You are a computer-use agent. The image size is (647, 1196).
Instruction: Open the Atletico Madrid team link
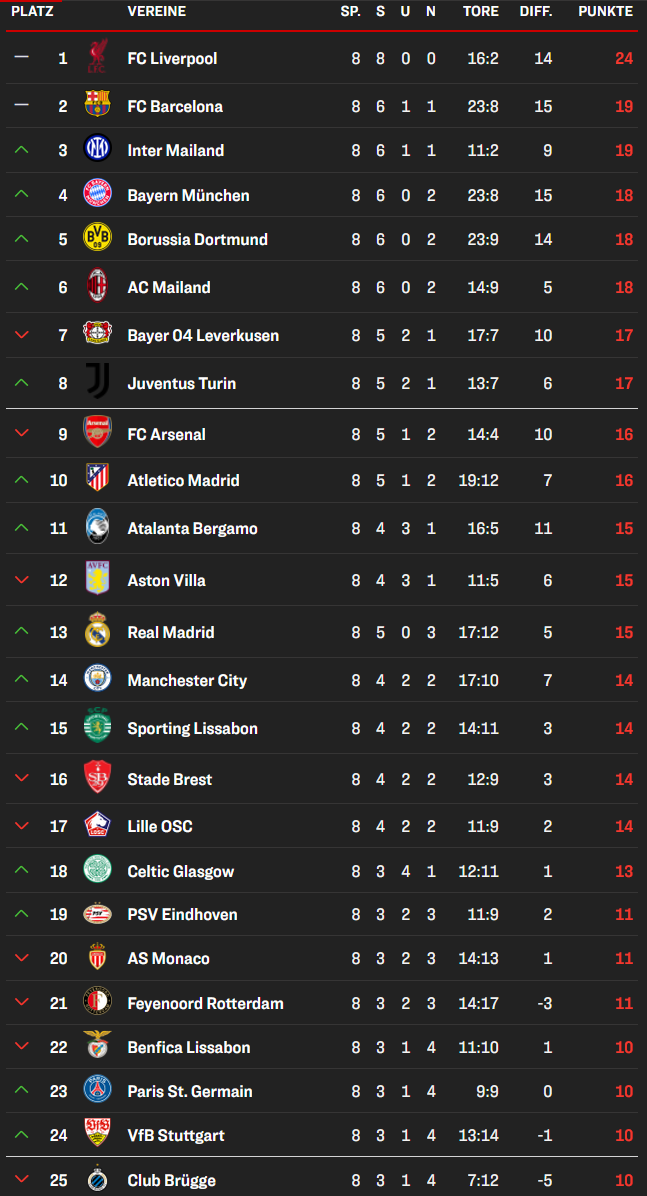pos(183,481)
